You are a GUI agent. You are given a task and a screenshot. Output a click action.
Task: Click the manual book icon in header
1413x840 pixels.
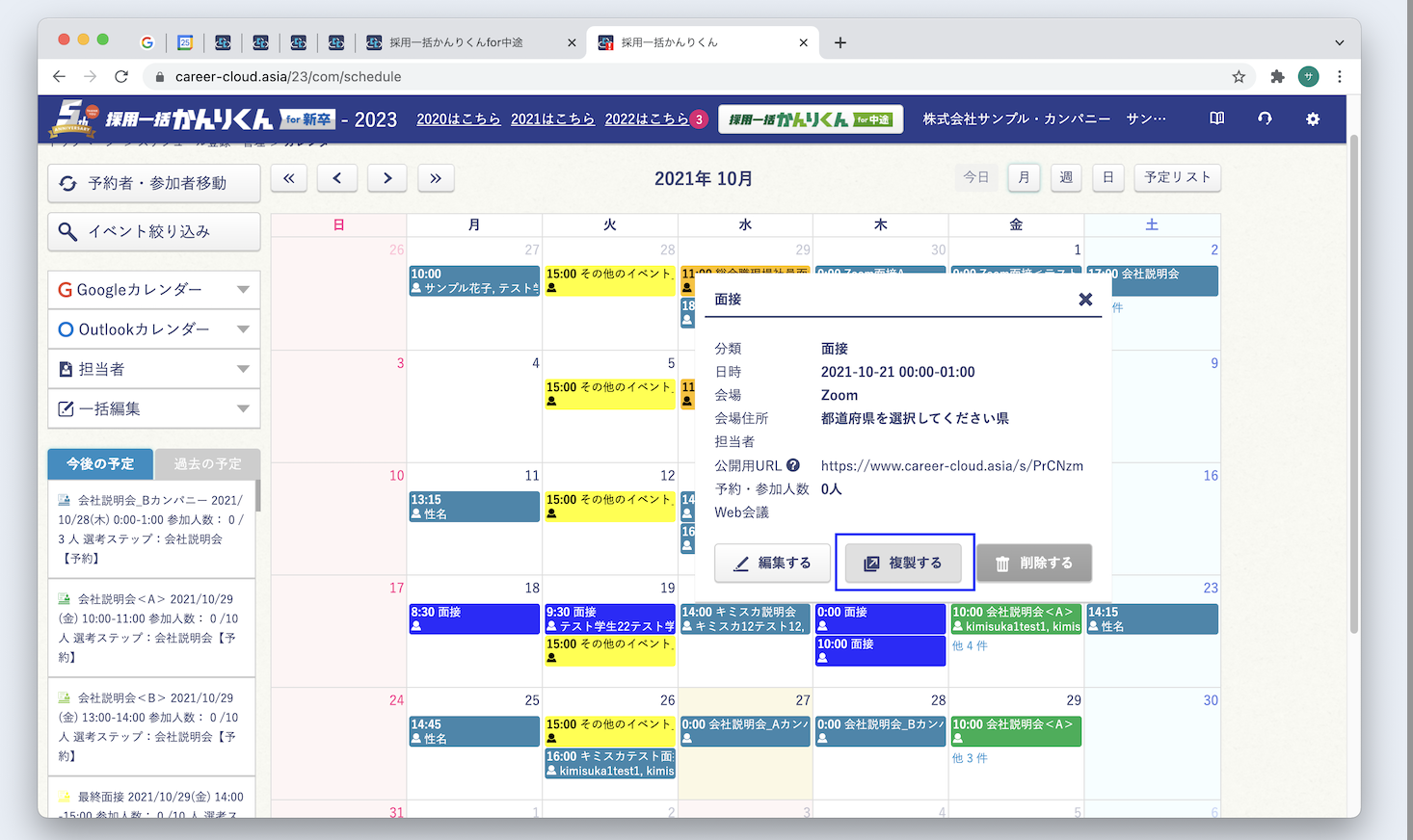tap(1217, 118)
